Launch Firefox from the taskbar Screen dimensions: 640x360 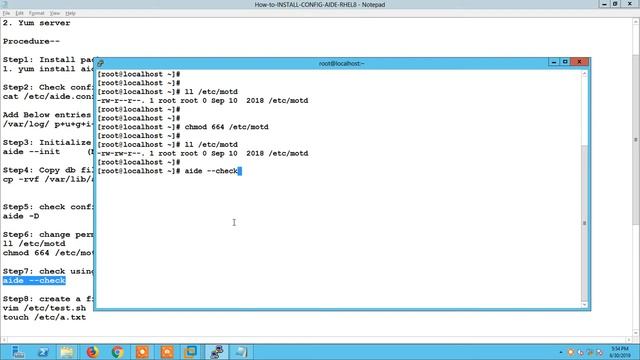coord(93,352)
